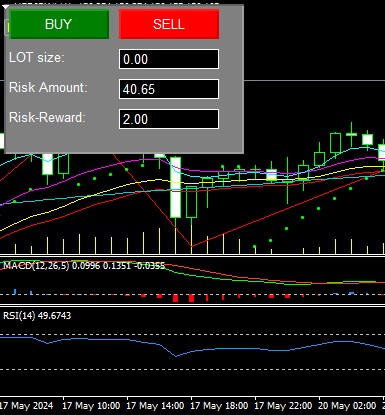Click the 17 May 10:00 time axis label
This screenshot has width=385, height=415.
[91, 406]
